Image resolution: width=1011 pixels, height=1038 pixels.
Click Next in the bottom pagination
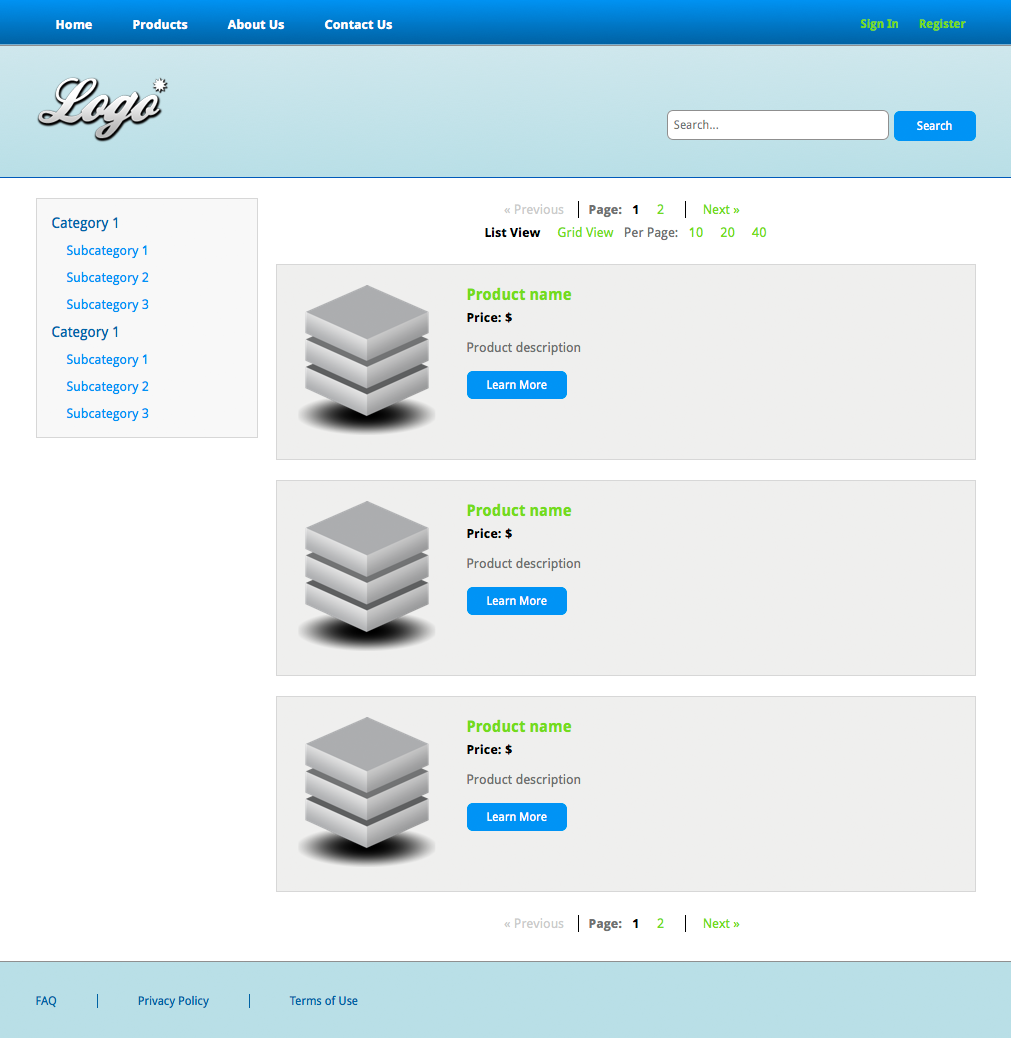point(721,923)
